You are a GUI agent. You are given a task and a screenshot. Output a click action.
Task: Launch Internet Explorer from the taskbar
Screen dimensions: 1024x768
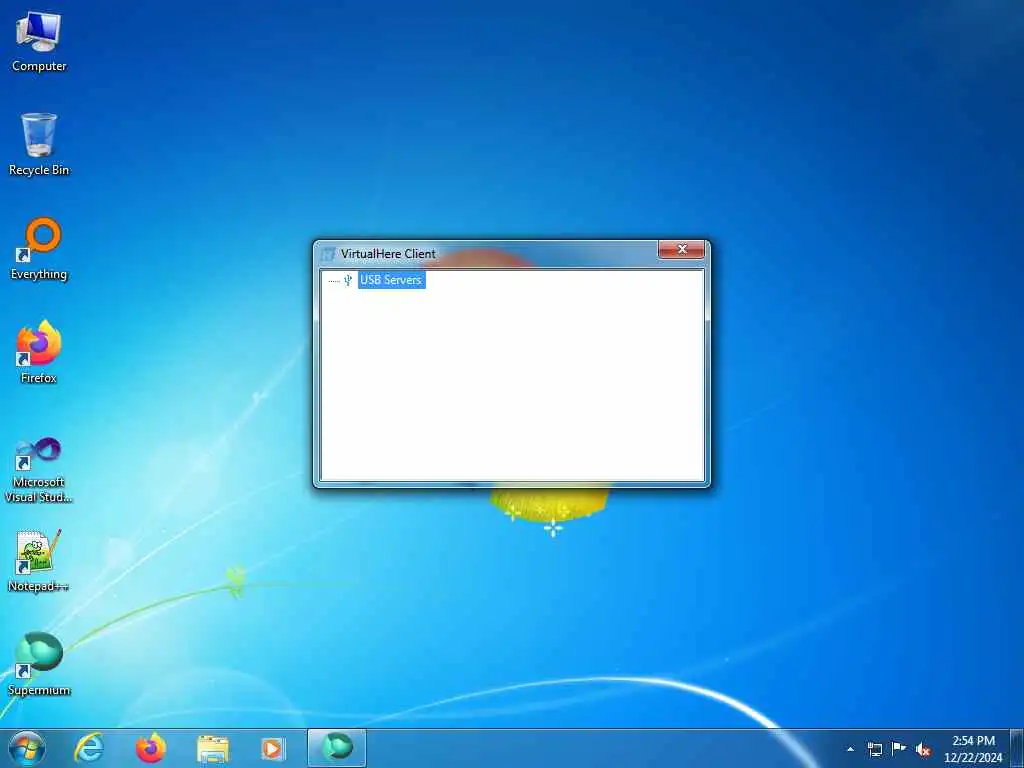click(x=89, y=748)
